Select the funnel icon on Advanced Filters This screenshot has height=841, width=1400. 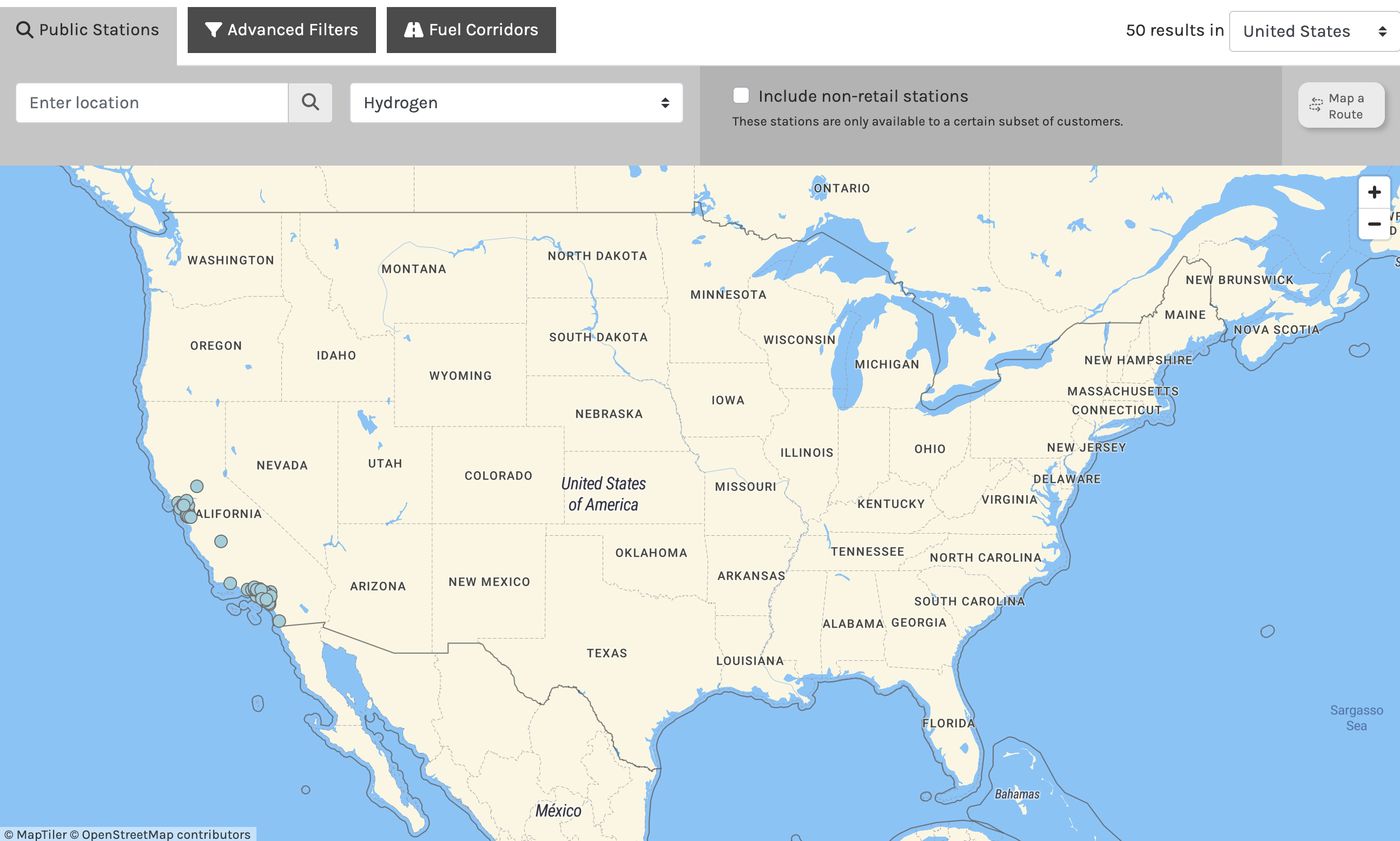click(213, 29)
